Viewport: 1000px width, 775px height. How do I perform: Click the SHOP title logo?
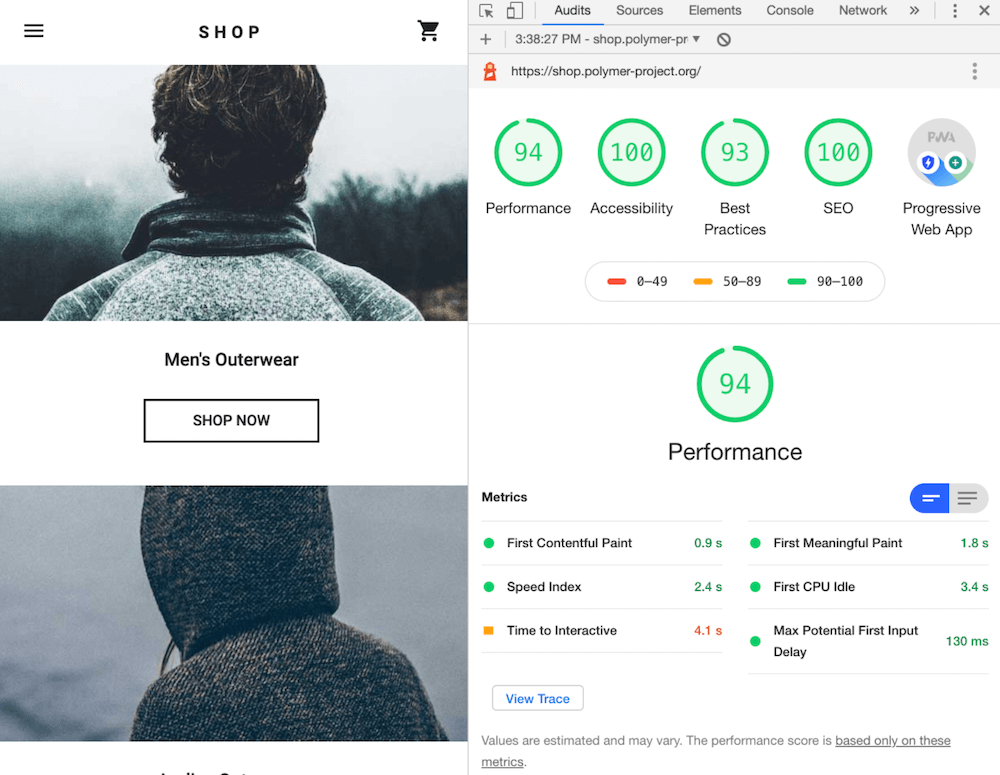pos(230,32)
